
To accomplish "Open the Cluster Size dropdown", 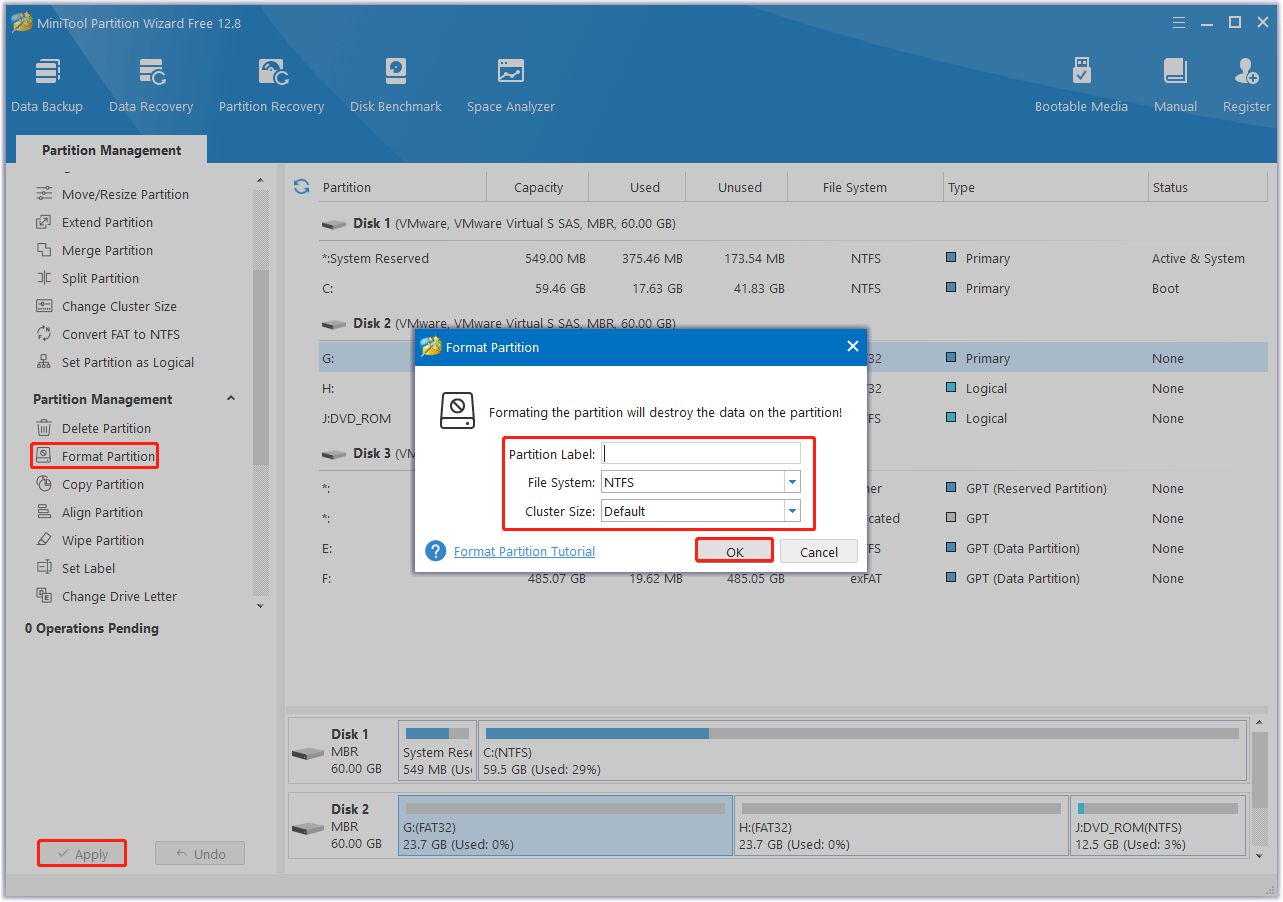I will pos(790,510).
